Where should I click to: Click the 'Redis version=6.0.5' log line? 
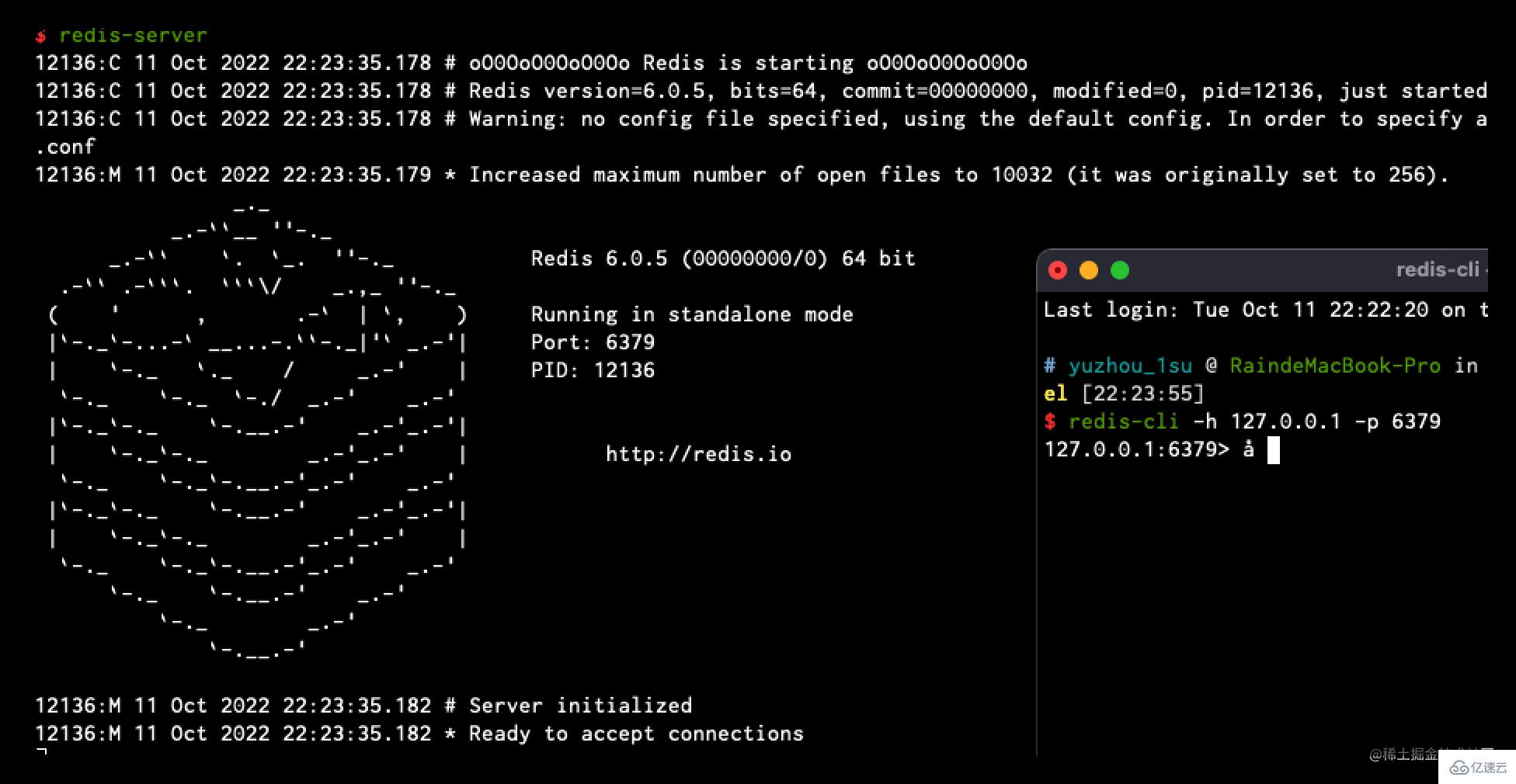761,91
